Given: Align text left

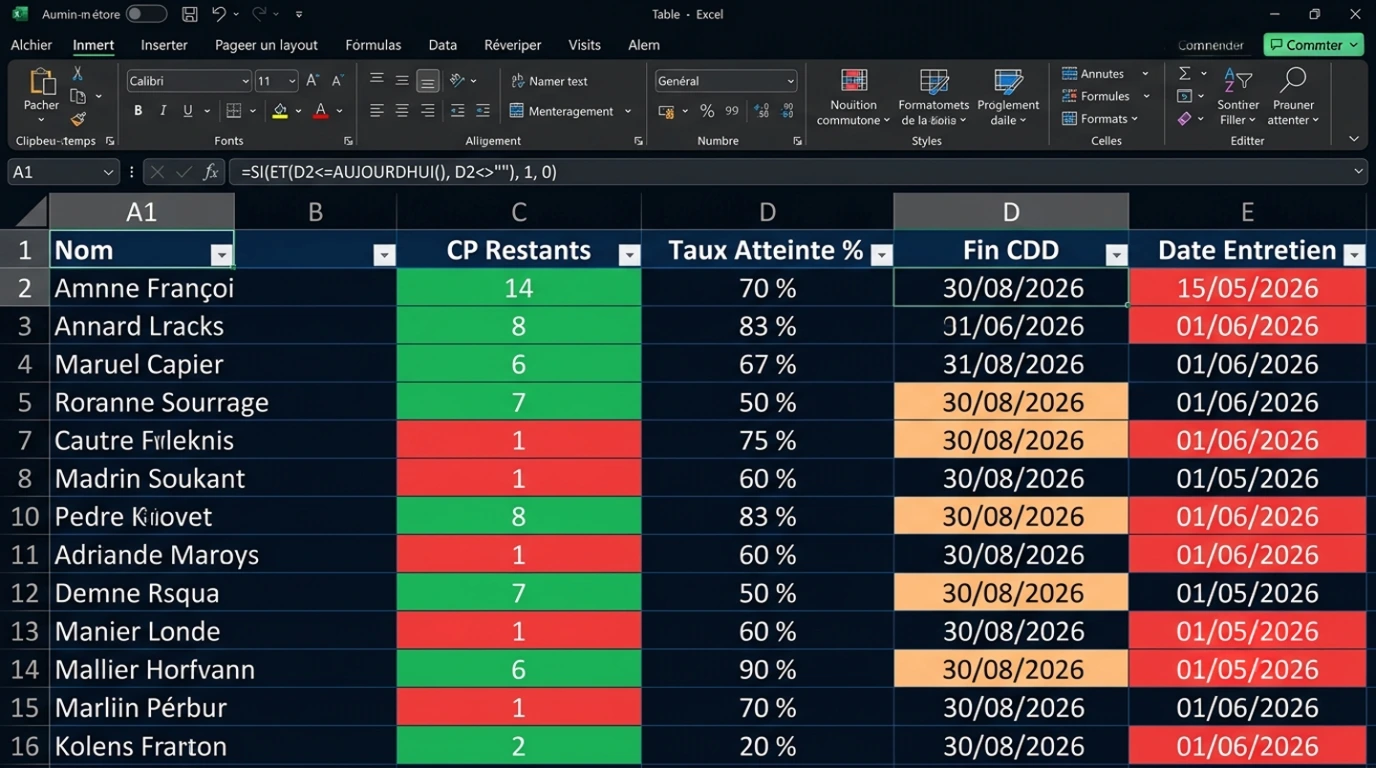Looking at the screenshot, I should (x=377, y=111).
